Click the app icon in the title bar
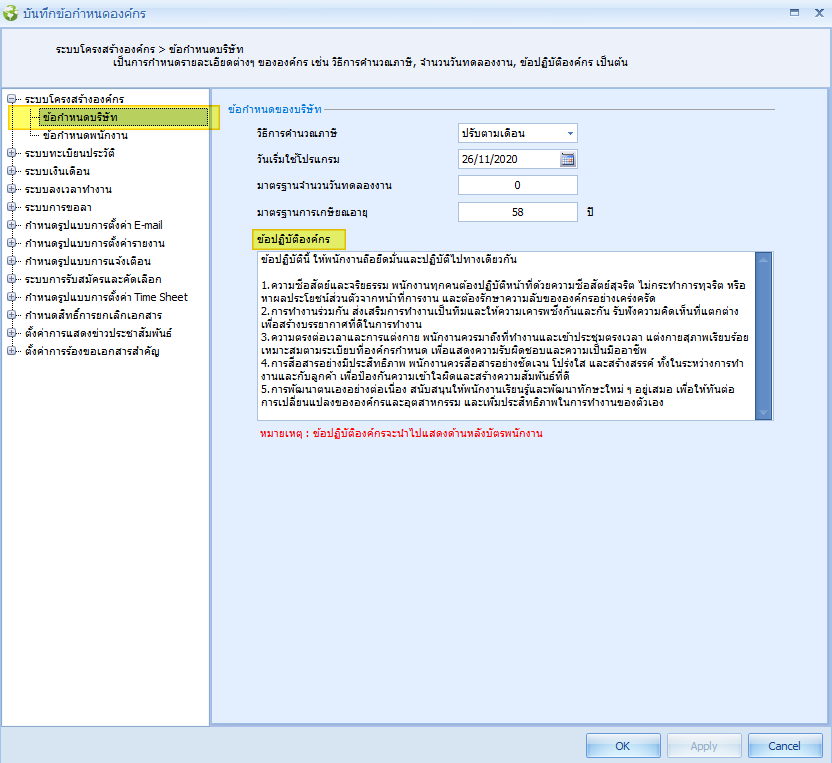The image size is (832, 763). tap(13, 12)
